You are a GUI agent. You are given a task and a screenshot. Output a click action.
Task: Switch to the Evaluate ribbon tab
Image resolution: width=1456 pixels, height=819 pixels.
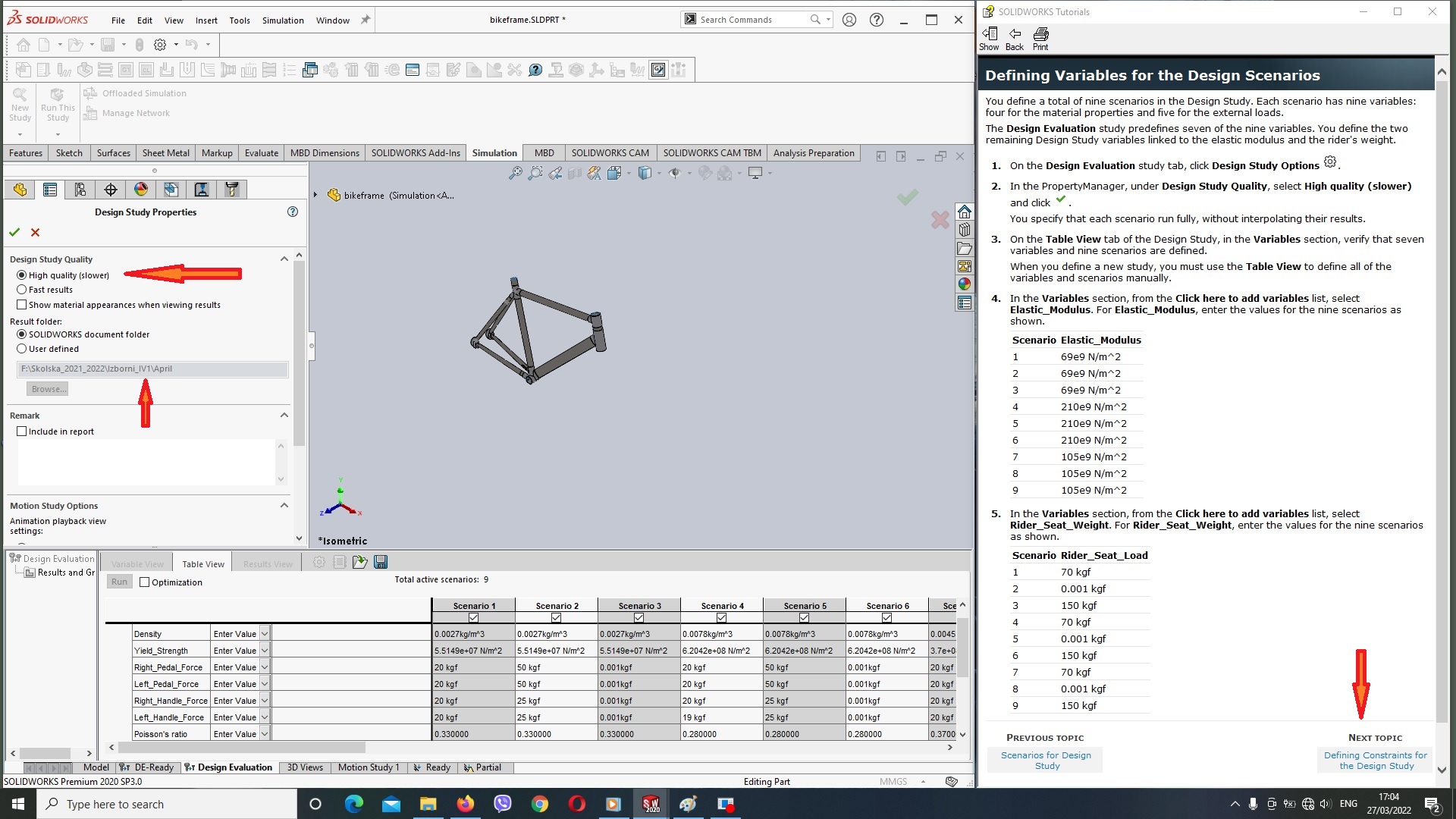[262, 153]
